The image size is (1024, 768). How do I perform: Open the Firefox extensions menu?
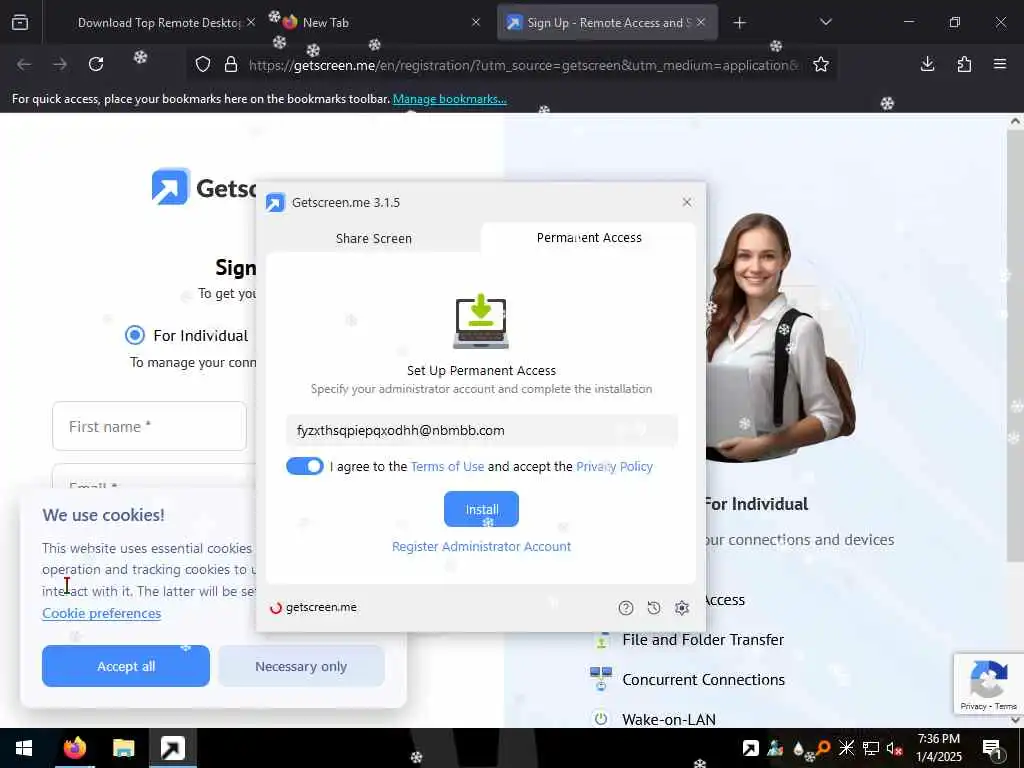964,64
